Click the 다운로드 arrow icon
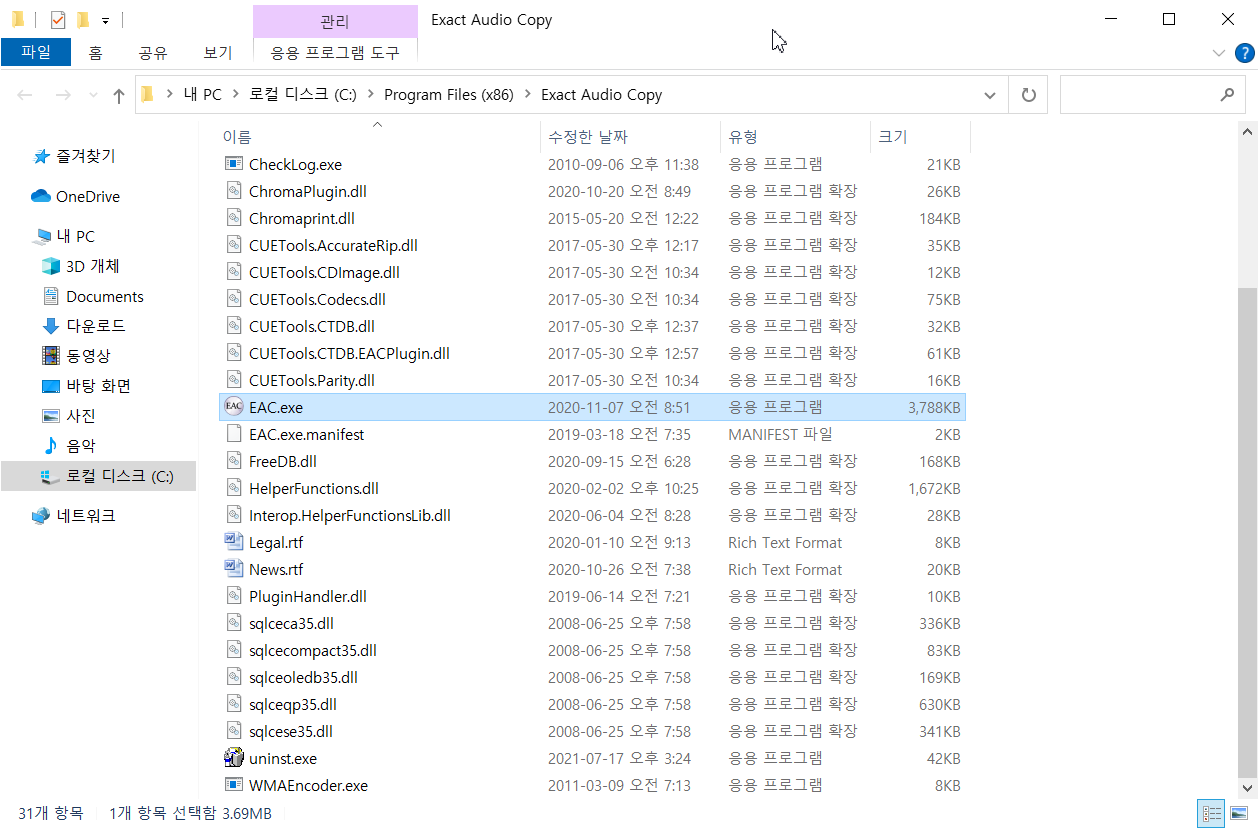This screenshot has height=829, width=1259. [x=51, y=326]
